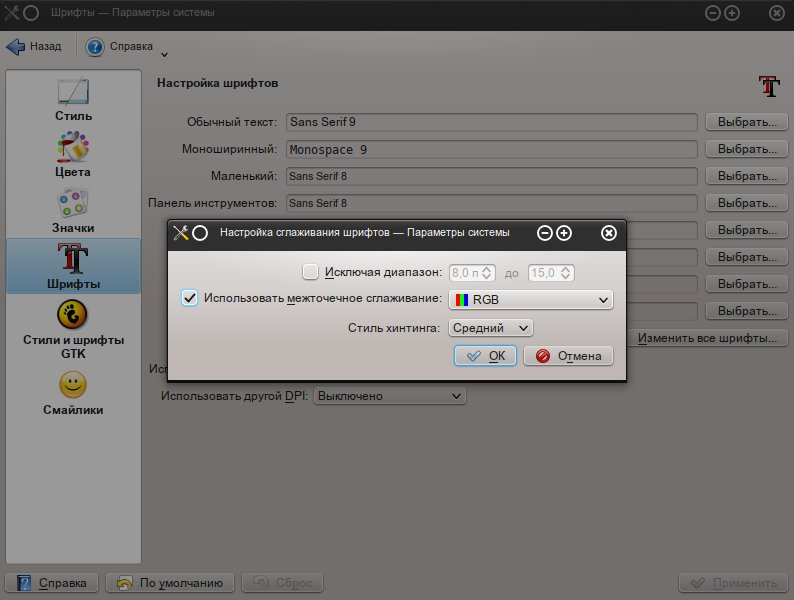Open the dropdown arrow under Справка toolbar button
Image resolution: width=794 pixels, height=600 pixels.
(164, 54)
